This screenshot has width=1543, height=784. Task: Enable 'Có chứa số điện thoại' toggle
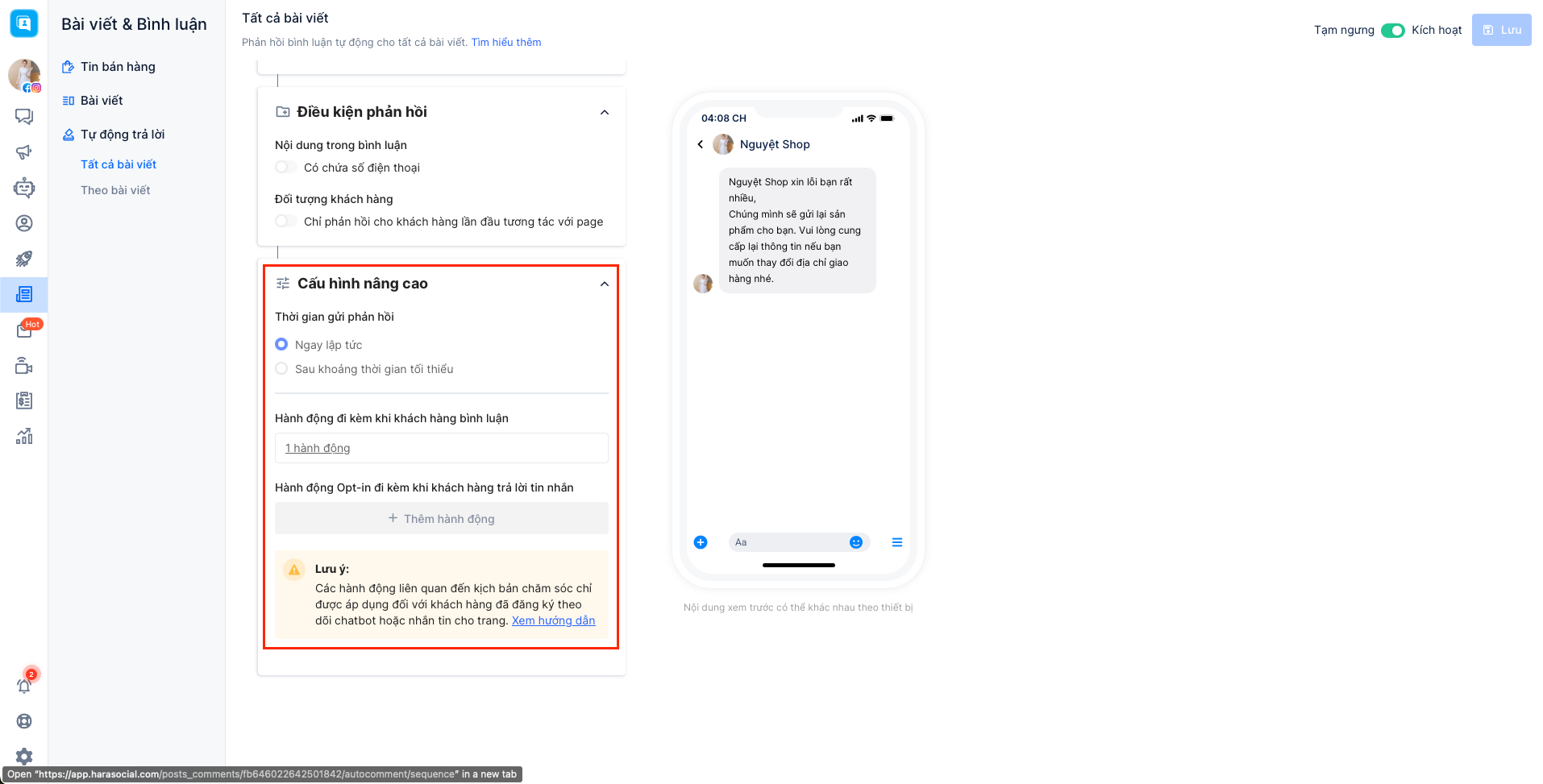tap(285, 168)
